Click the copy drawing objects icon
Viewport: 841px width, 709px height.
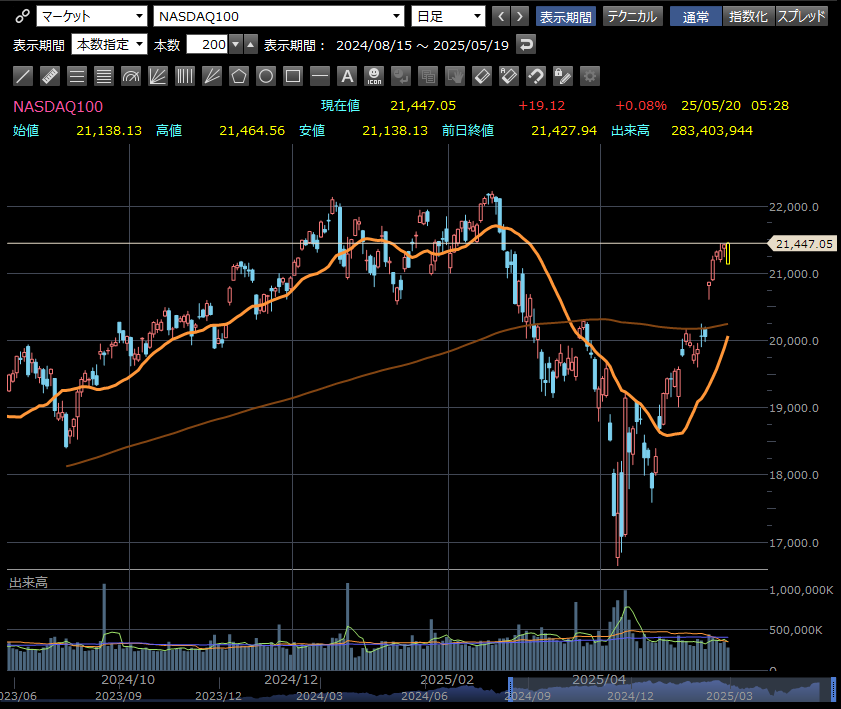point(428,76)
